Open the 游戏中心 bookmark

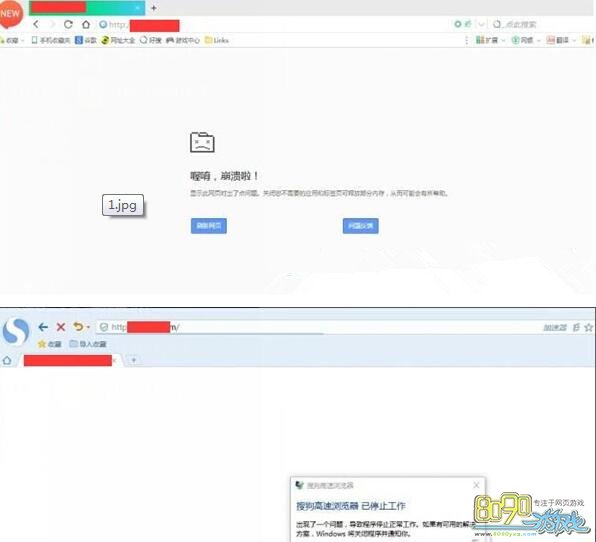[x=183, y=40]
